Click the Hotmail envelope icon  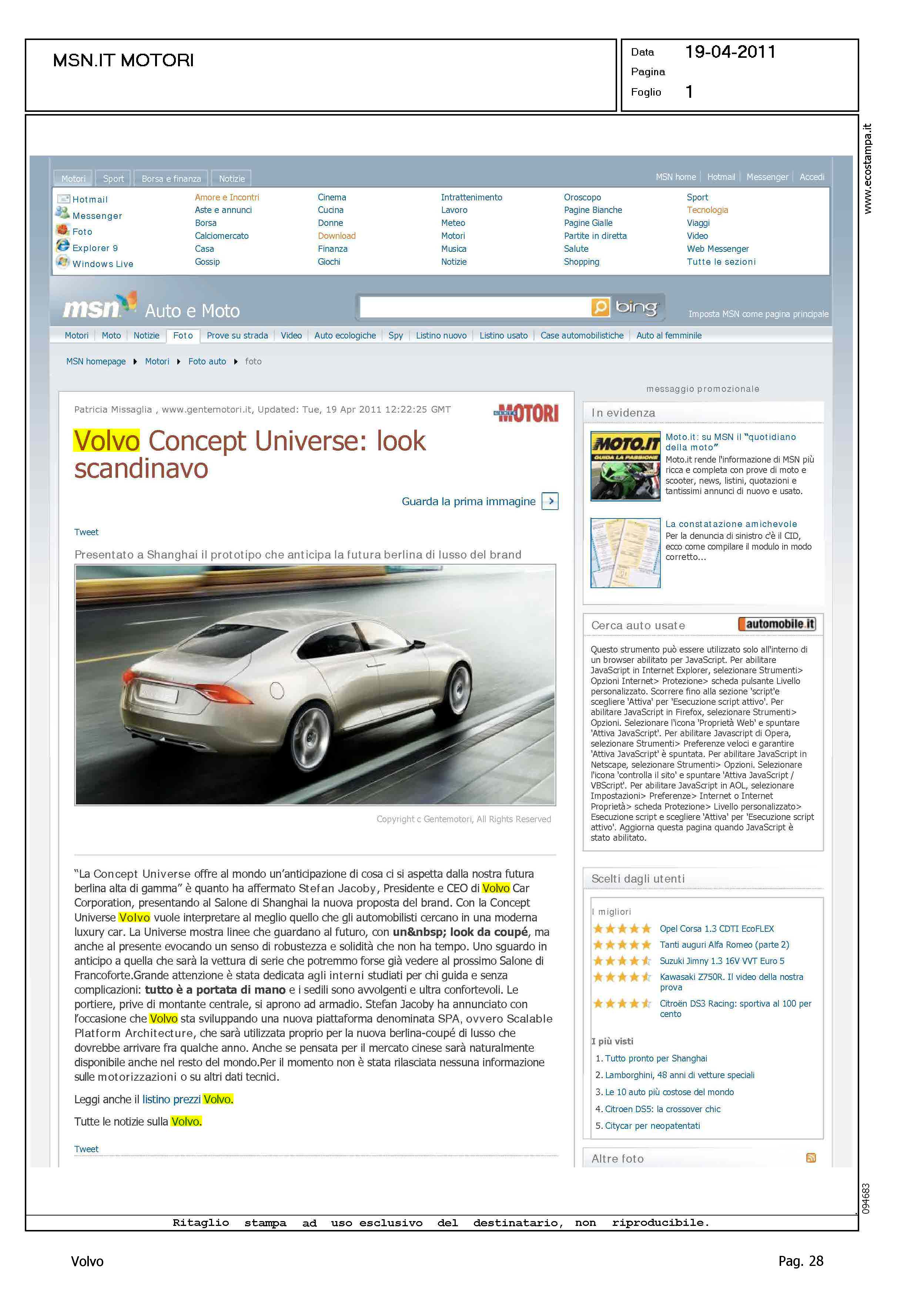[63, 199]
